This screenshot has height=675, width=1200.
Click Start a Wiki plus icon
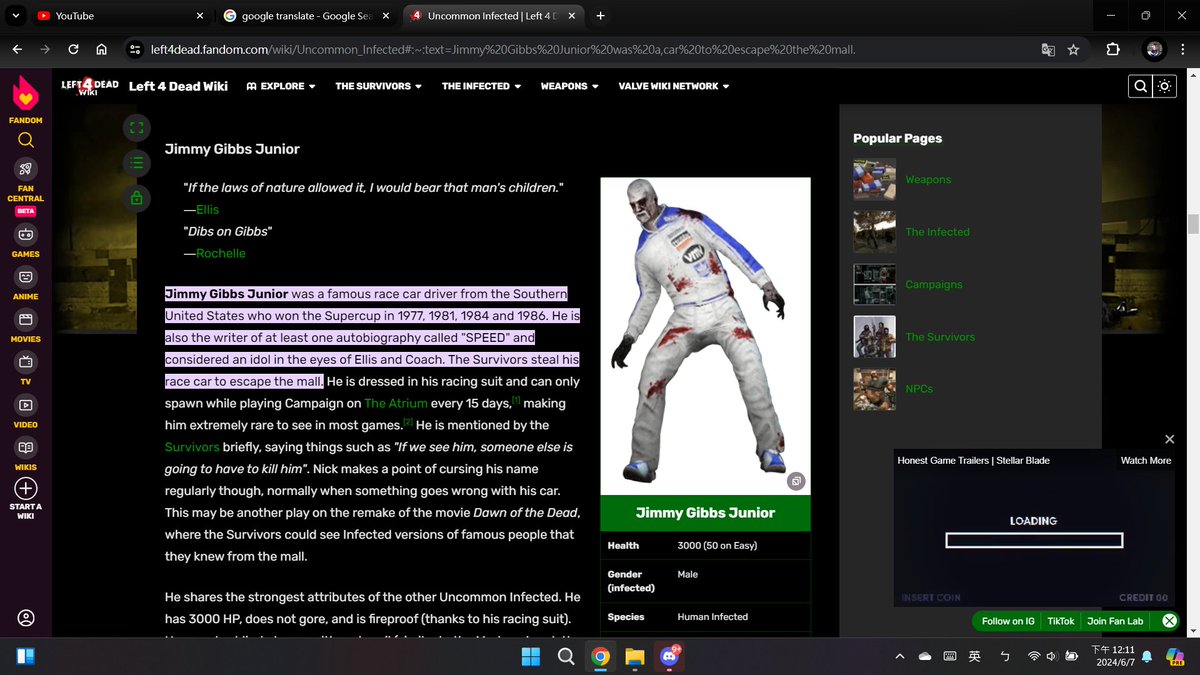tap(26, 489)
